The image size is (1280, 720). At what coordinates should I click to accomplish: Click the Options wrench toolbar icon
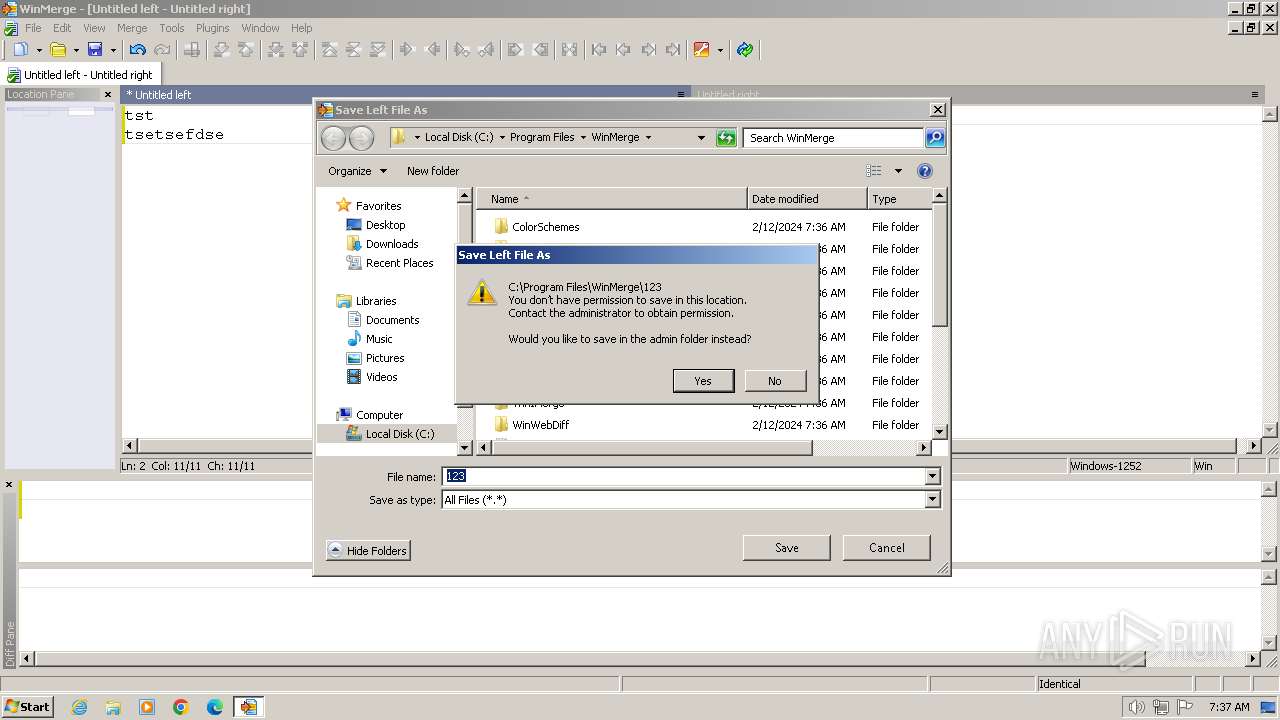[x=701, y=49]
